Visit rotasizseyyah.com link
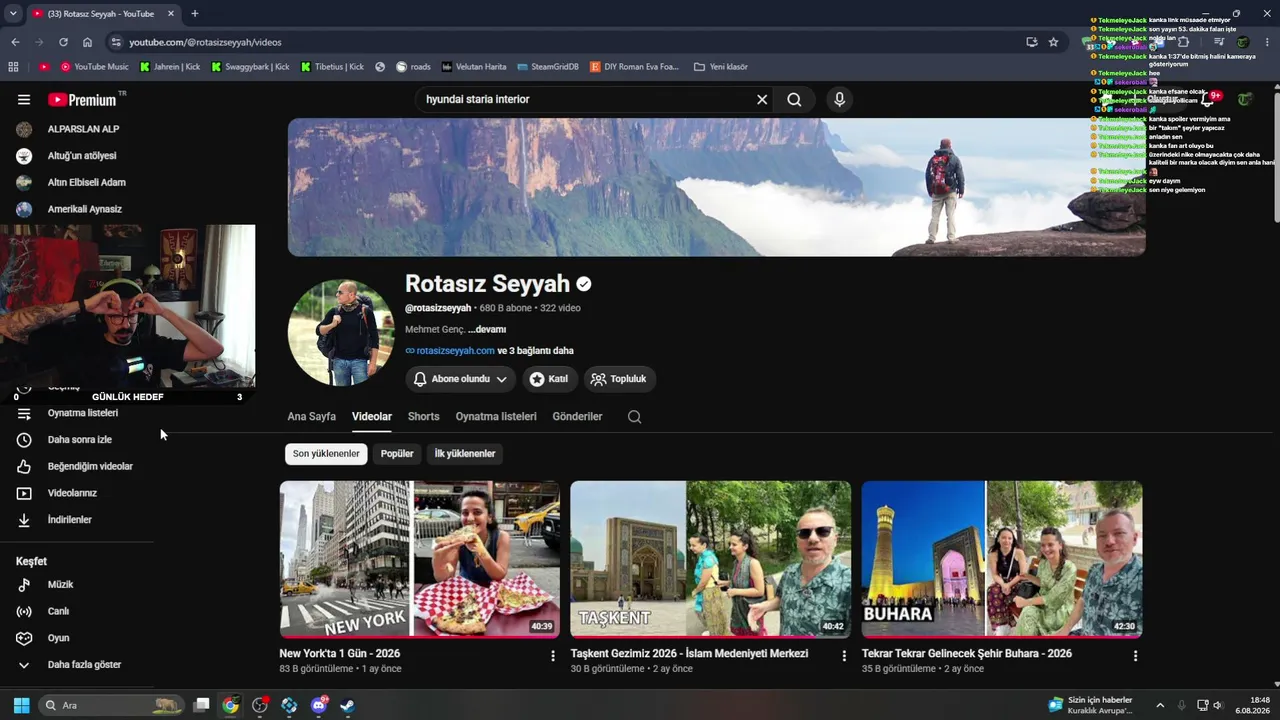 (455, 351)
